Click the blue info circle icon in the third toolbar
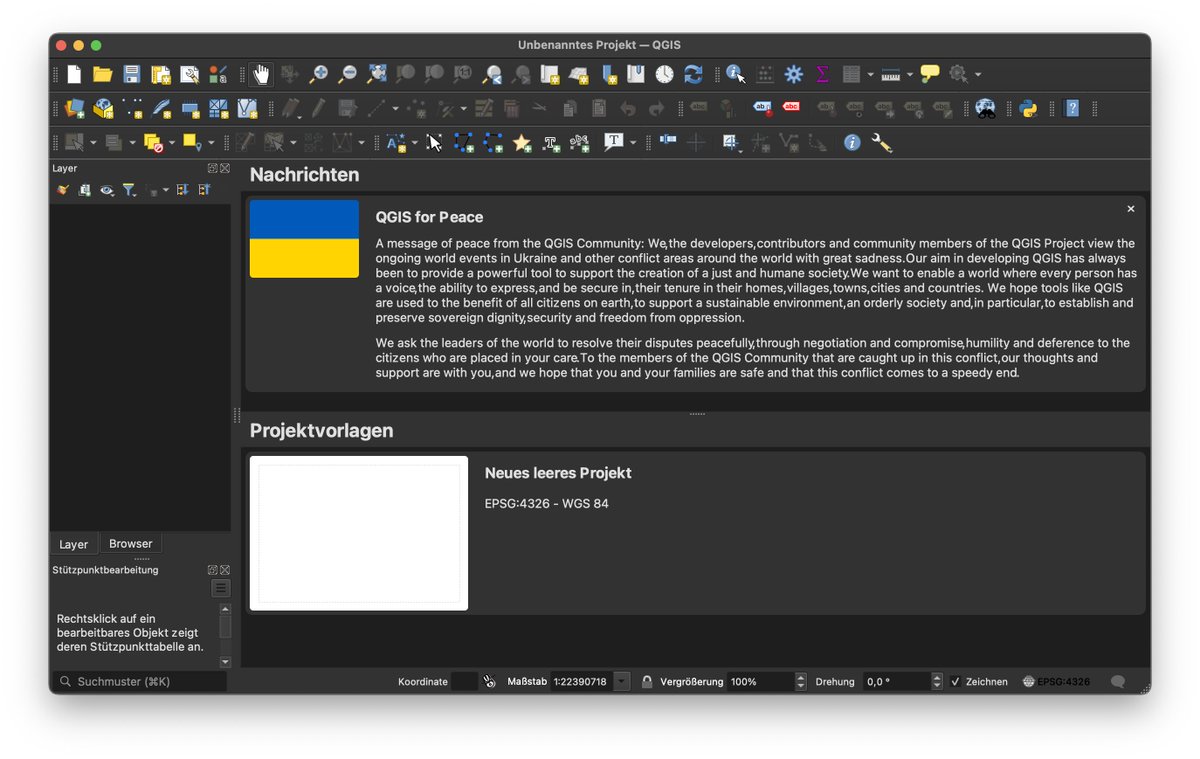The image size is (1200, 759). 852,143
